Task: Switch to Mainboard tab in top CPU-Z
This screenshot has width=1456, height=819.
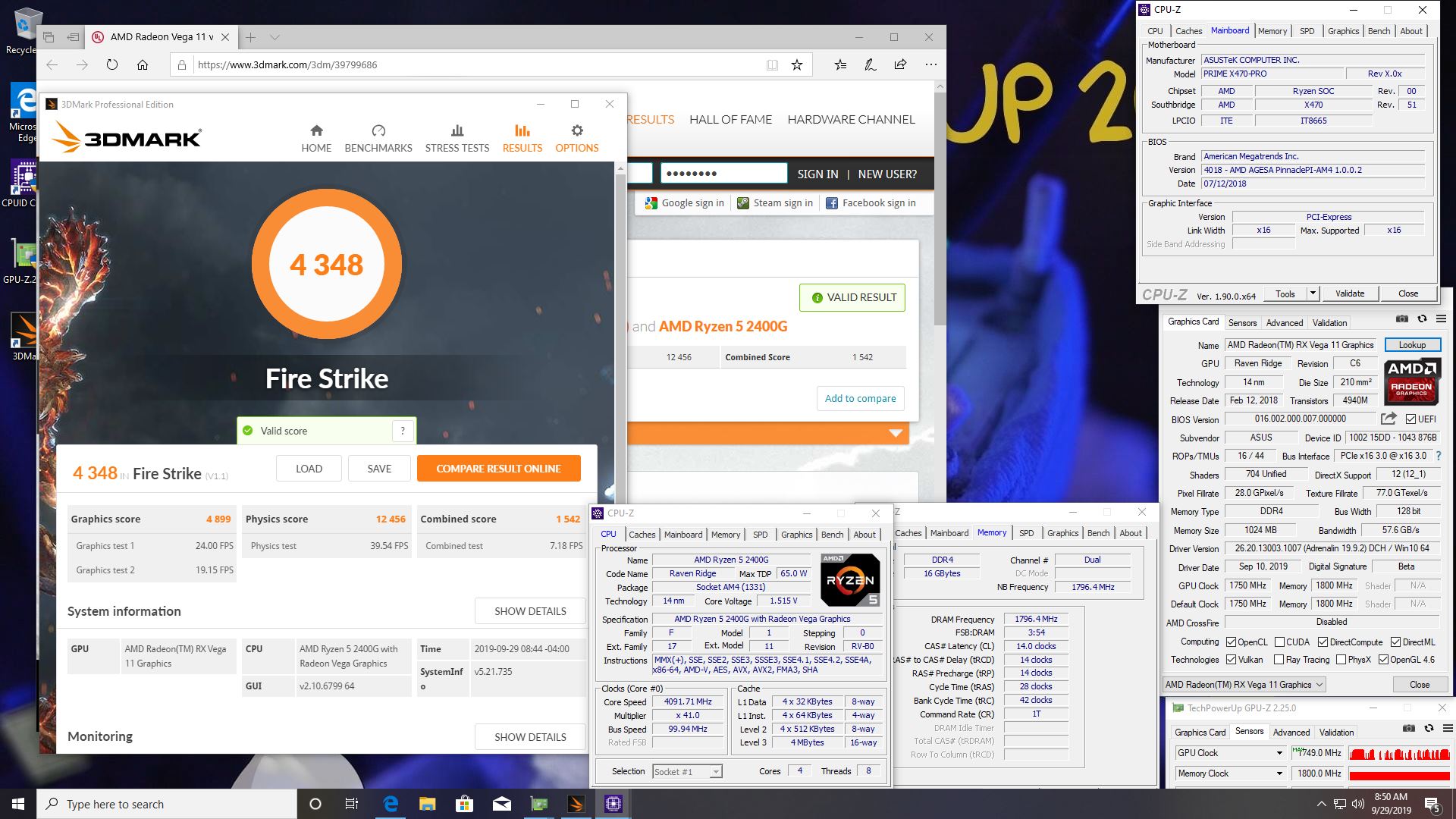Action: pyautogui.click(x=1230, y=30)
